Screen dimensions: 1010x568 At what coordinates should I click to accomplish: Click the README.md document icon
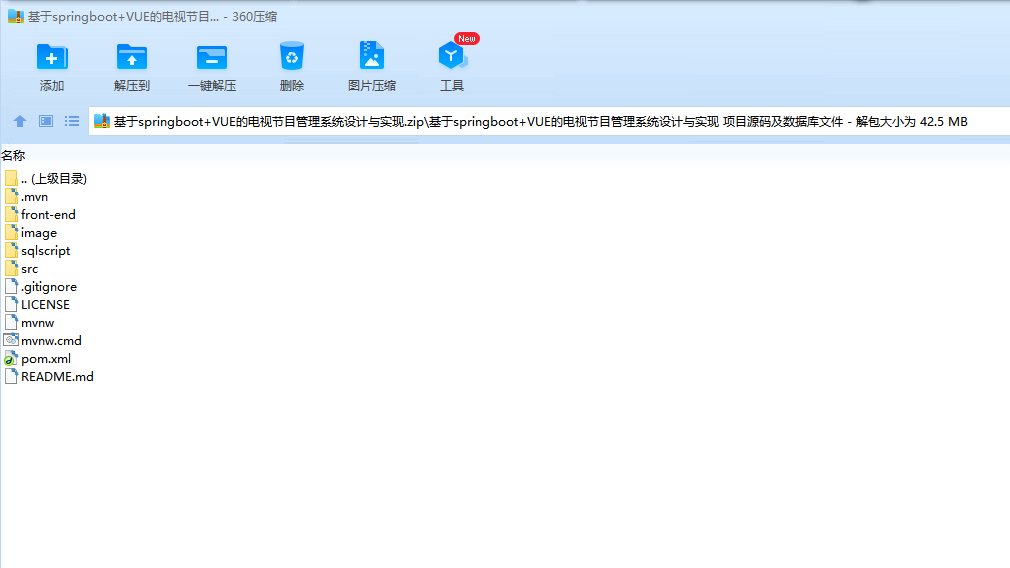[11, 377]
